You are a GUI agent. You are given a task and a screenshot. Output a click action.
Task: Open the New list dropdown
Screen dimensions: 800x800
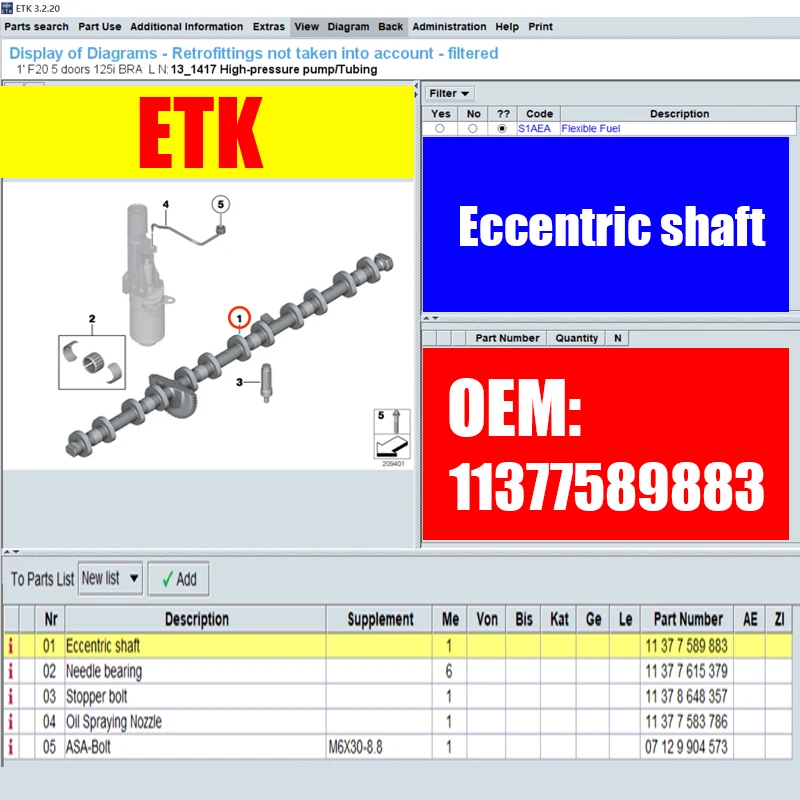click(x=110, y=579)
